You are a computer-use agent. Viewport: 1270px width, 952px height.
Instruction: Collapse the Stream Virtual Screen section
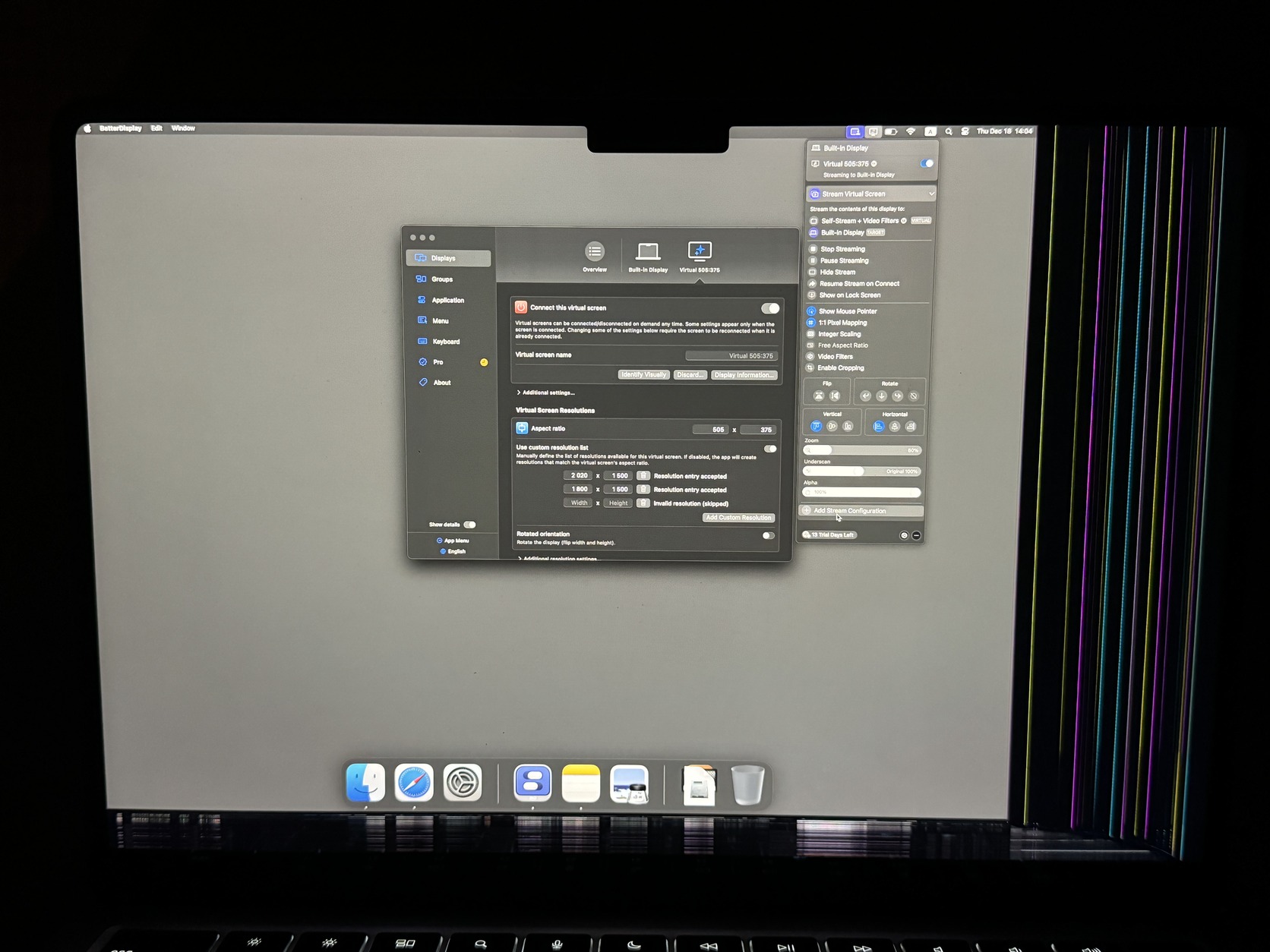point(871,194)
